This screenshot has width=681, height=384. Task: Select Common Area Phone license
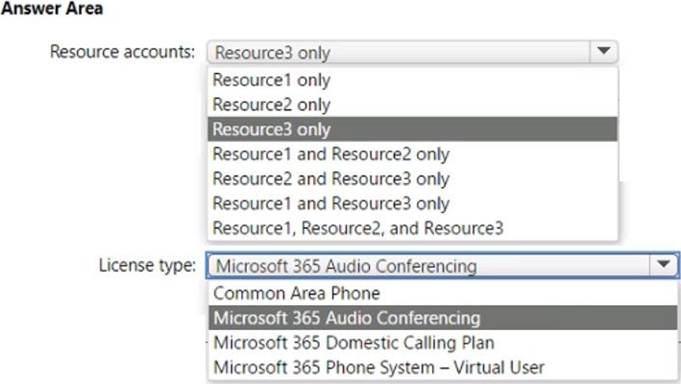(x=443, y=293)
